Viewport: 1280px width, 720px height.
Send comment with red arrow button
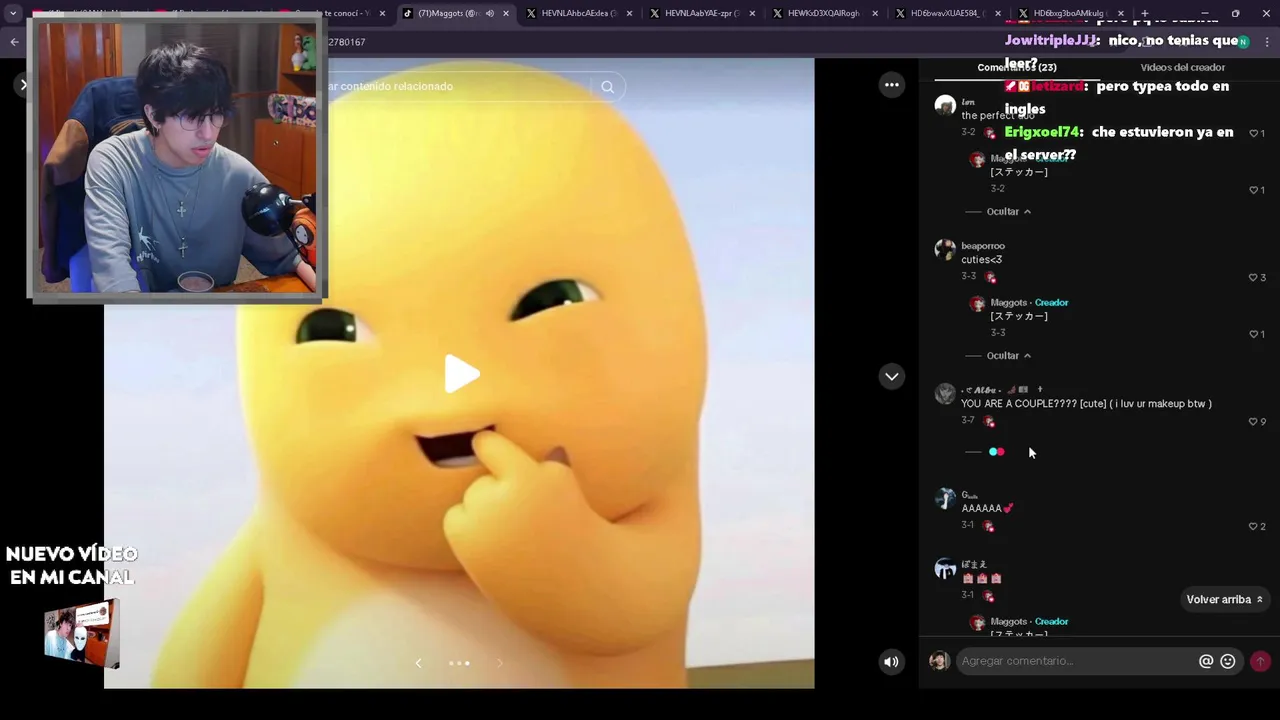[1260, 661]
